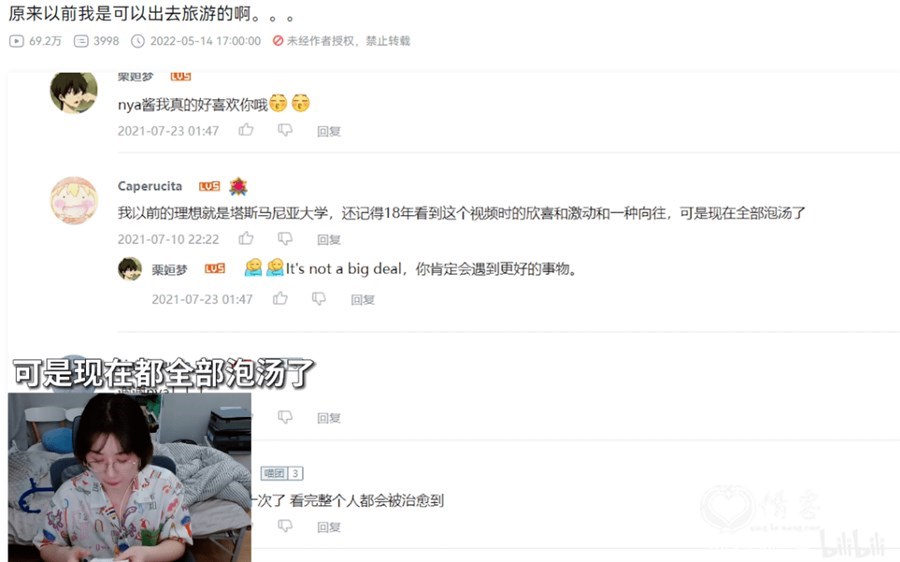Dislike the comment above the fan badge
Image resolution: width=900 pixels, height=562 pixels.
point(285,417)
